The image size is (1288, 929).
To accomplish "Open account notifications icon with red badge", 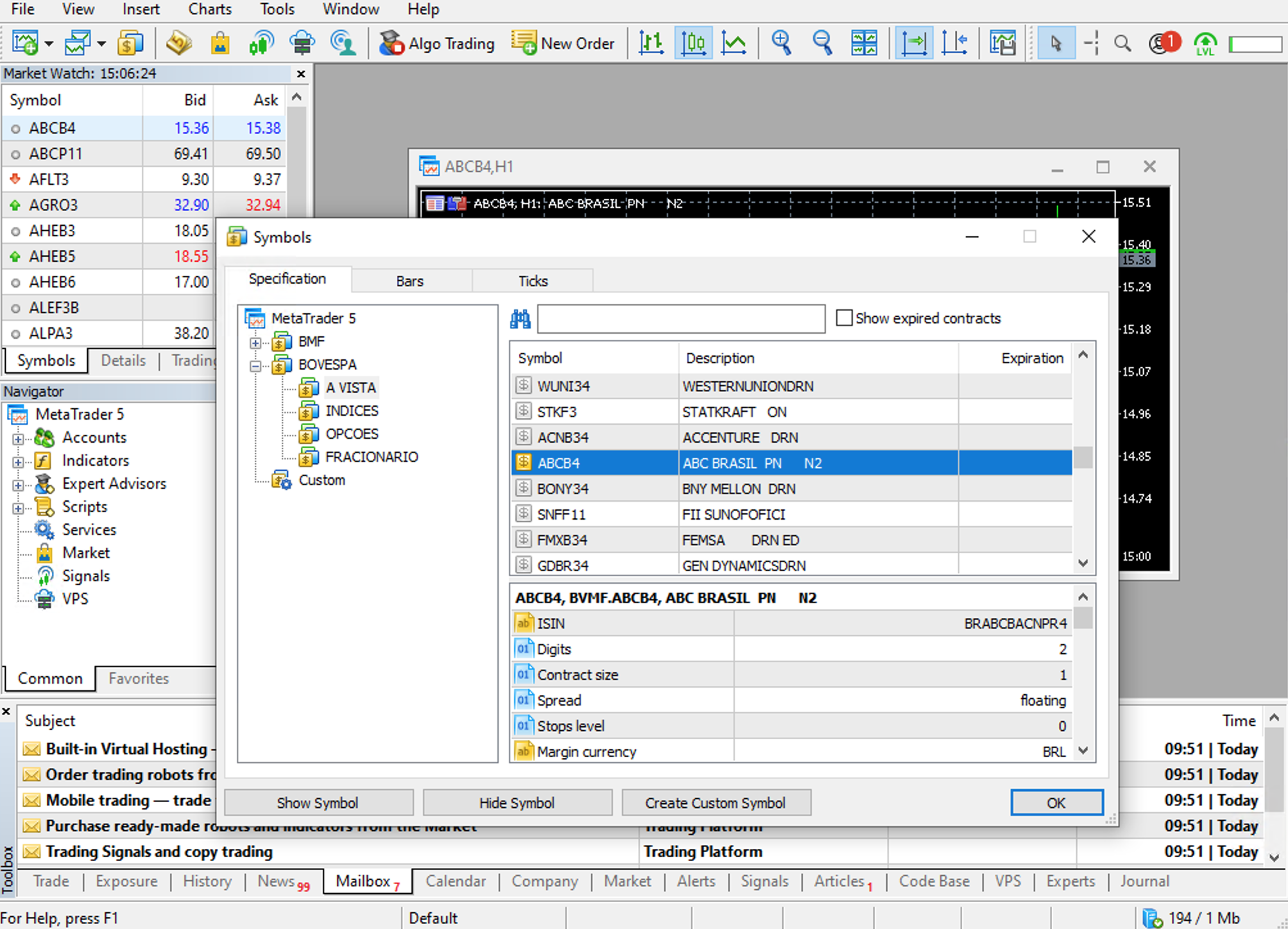I will 1164,44.
